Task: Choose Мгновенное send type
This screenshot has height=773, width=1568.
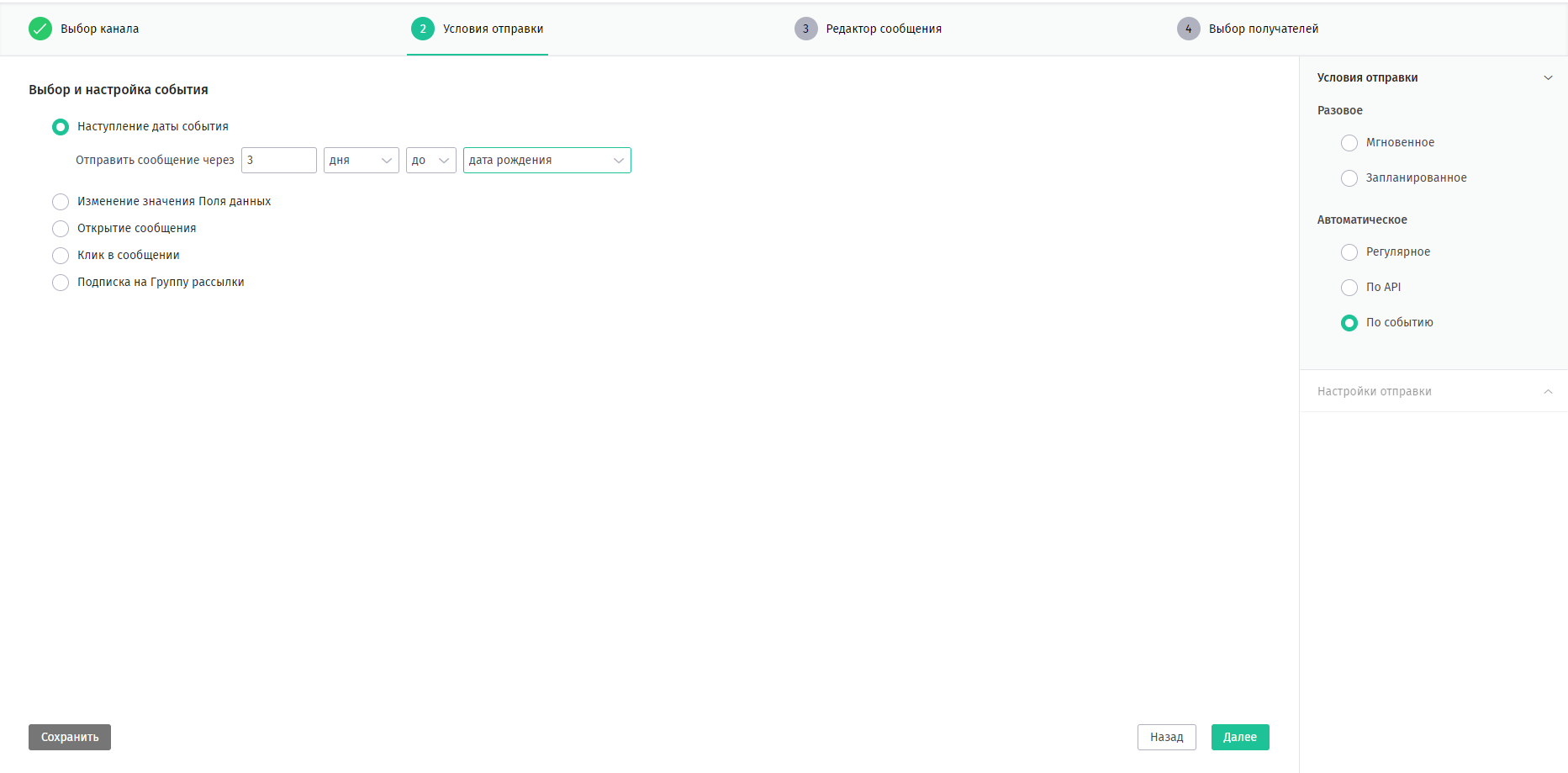Action: point(1349,143)
